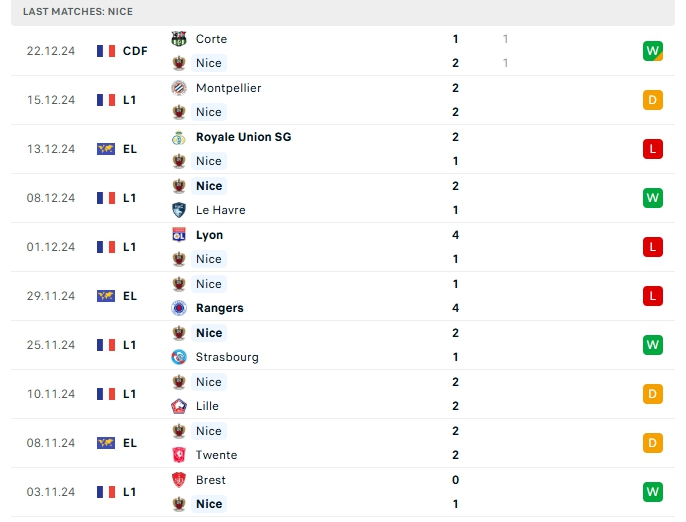Open the Strasbourg team name link
Image resolution: width=686 pixels, height=522 pixels.
(227, 357)
